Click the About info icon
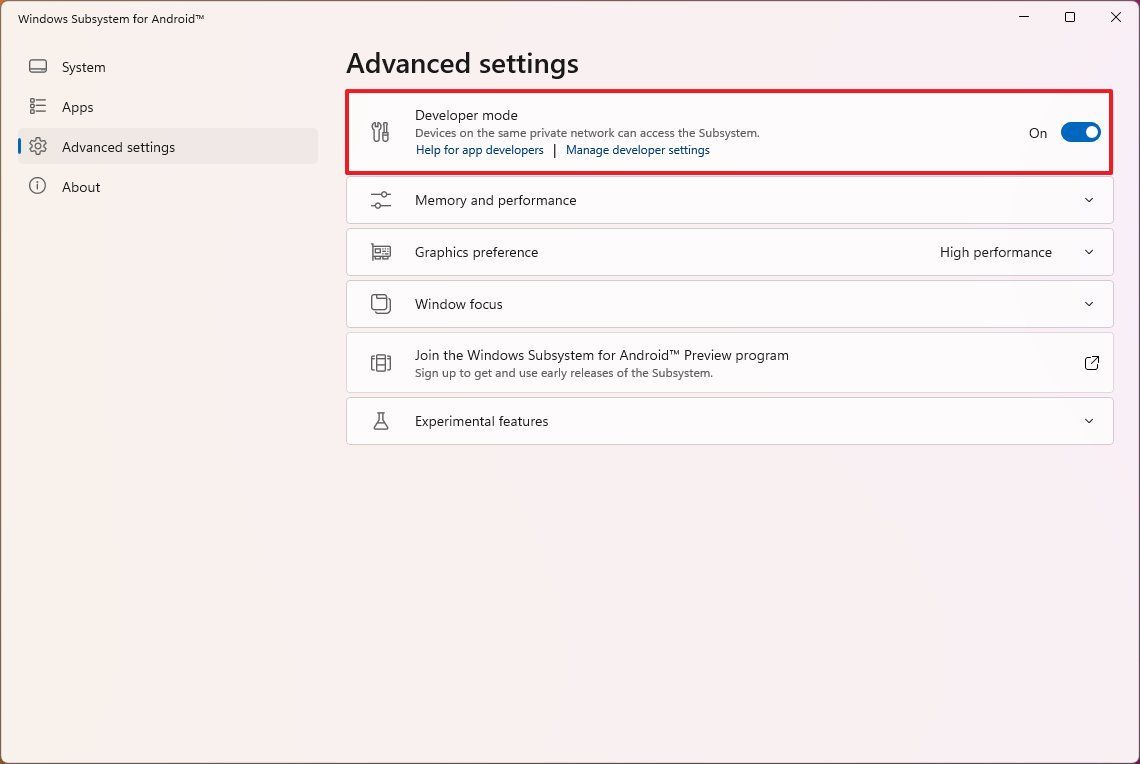1140x764 pixels. pos(37,186)
